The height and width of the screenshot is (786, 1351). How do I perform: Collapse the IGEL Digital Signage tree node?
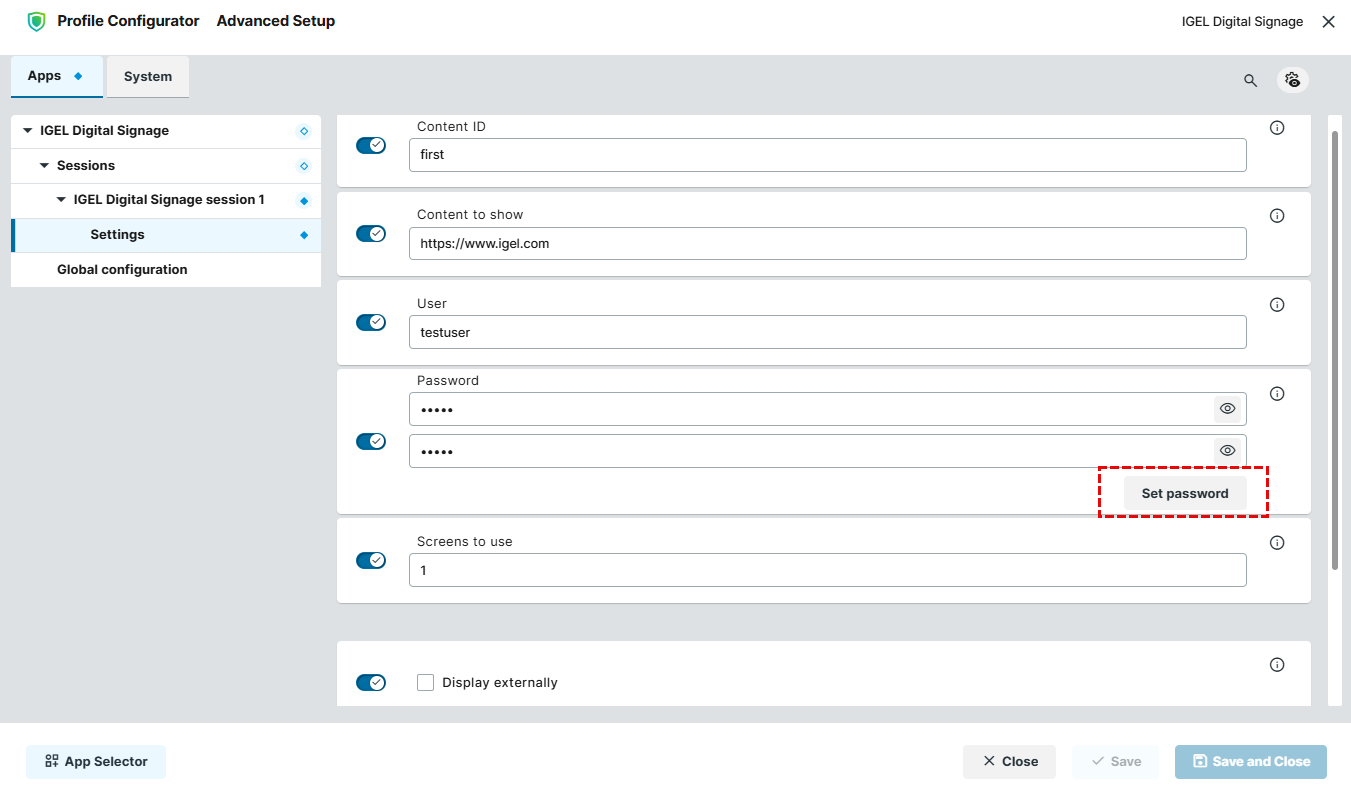coord(28,131)
